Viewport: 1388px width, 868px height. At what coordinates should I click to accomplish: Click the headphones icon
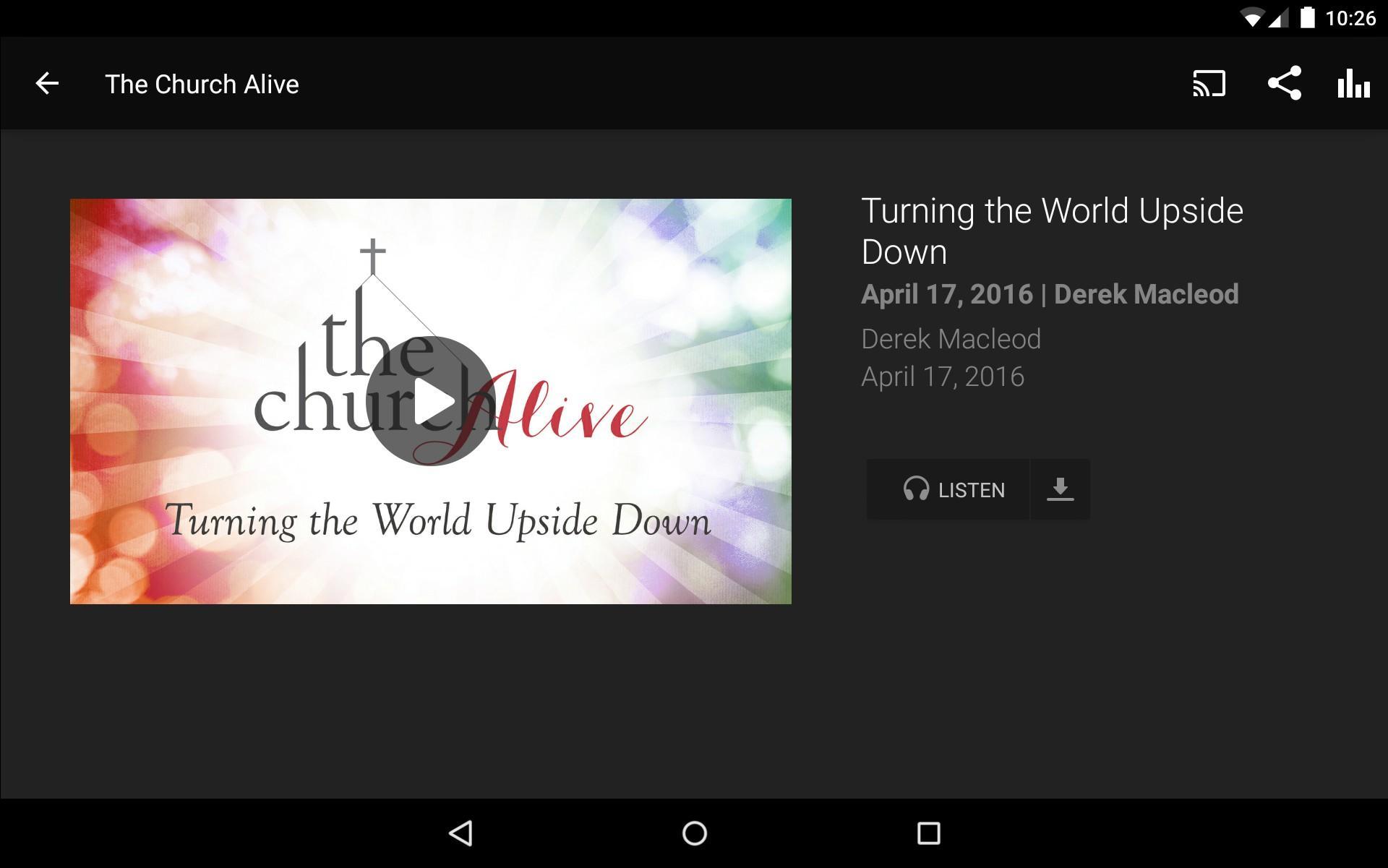[x=916, y=489]
